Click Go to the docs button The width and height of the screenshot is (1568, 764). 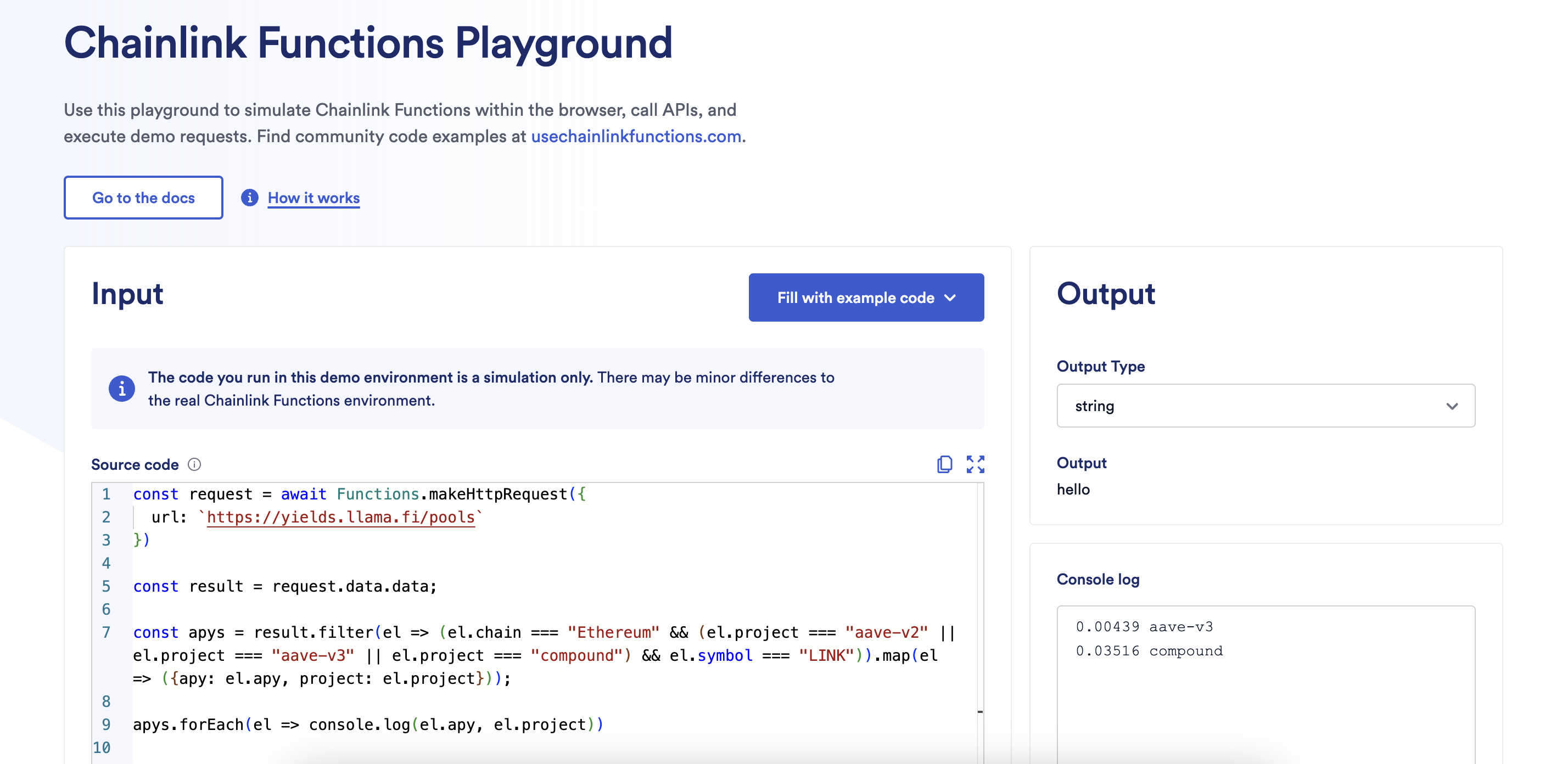pyautogui.click(x=144, y=198)
